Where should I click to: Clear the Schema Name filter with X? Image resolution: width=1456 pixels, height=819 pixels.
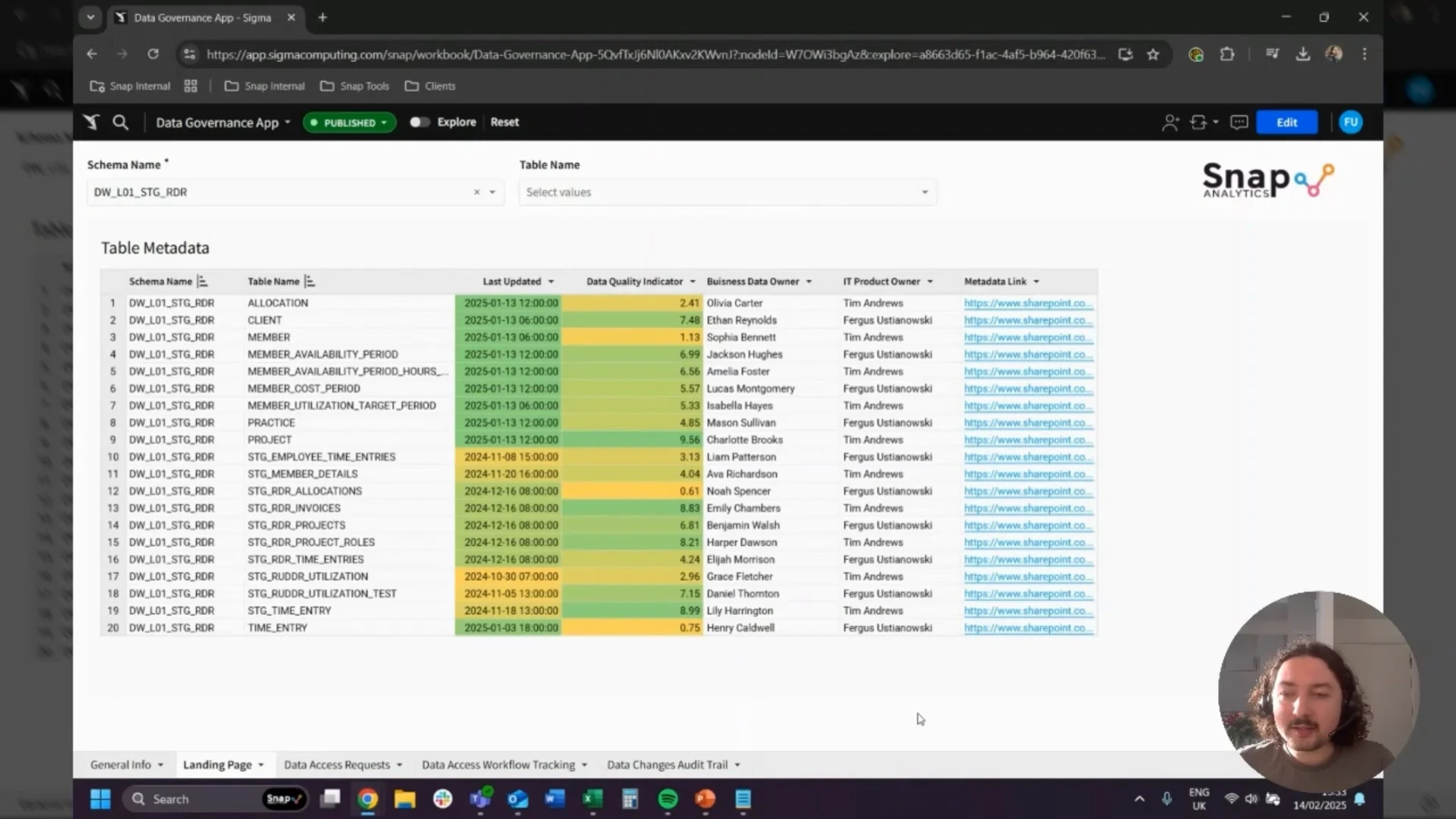477,192
